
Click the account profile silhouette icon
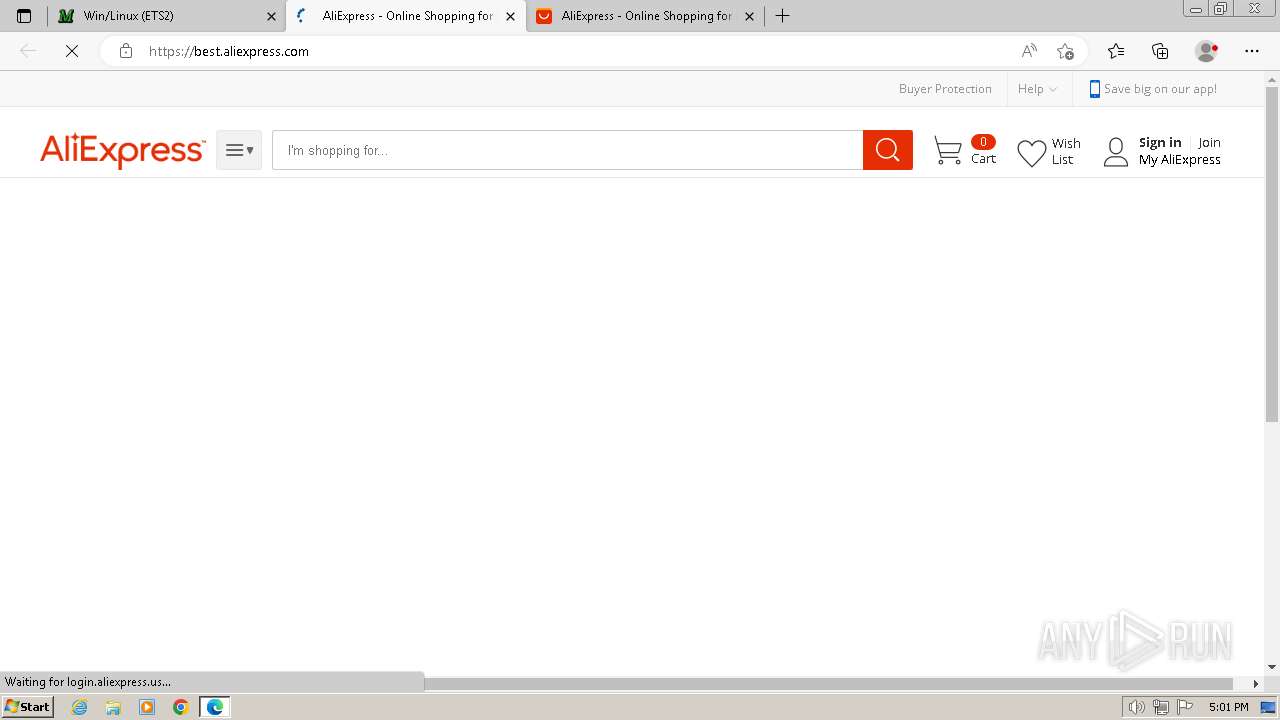tap(1115, 152)
